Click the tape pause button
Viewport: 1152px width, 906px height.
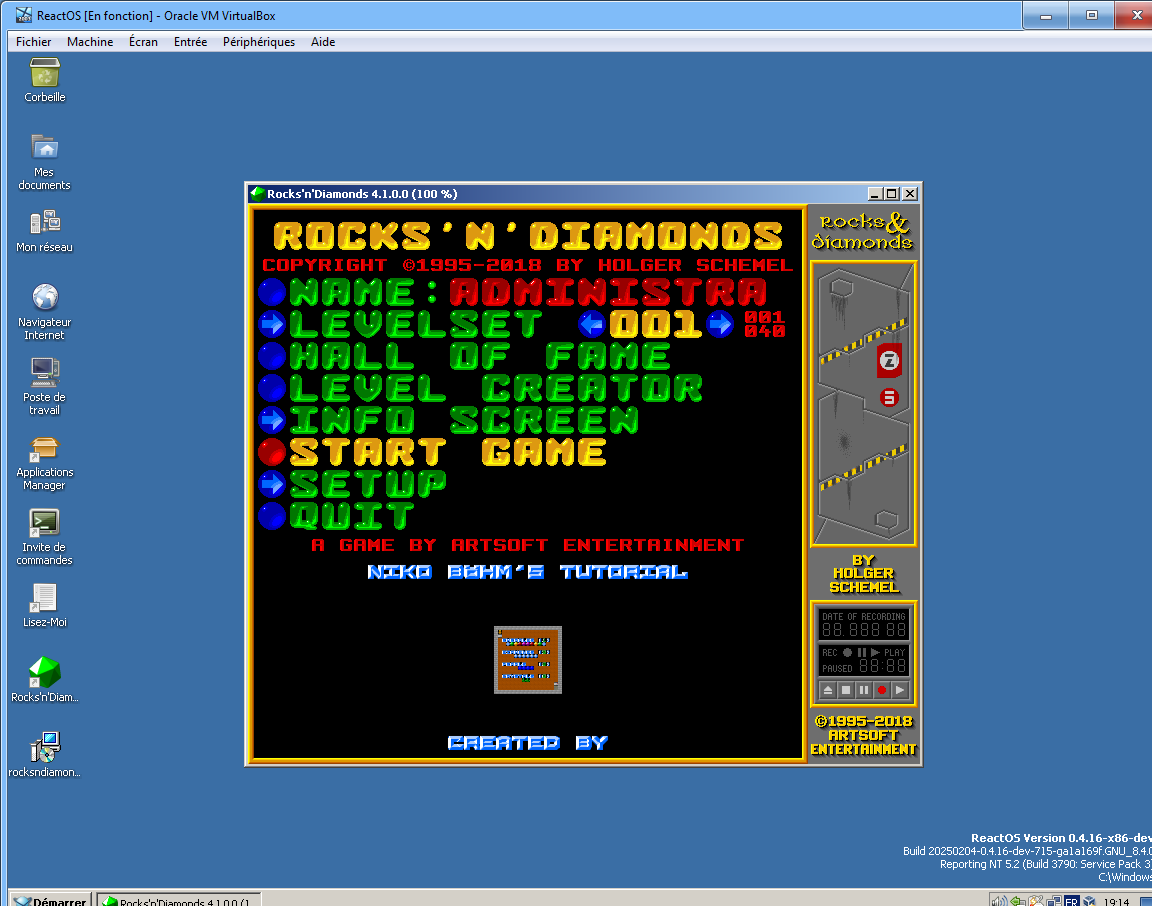[864, 690]
